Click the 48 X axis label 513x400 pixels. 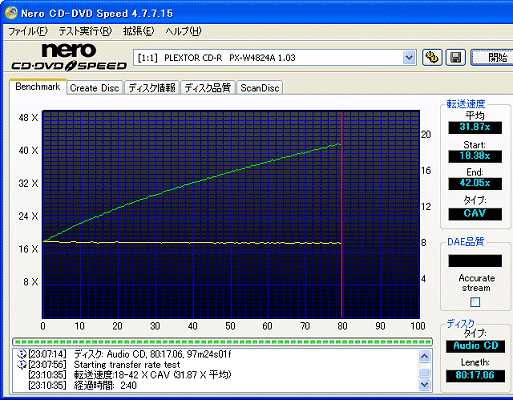[x=28, y=118]
